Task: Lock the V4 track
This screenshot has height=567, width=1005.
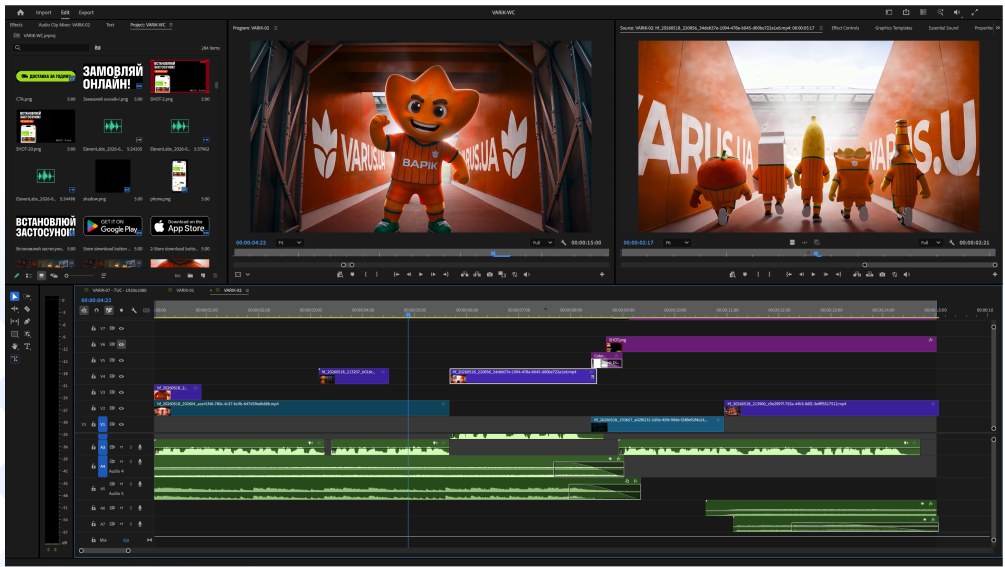Action: tap(94, 376)
